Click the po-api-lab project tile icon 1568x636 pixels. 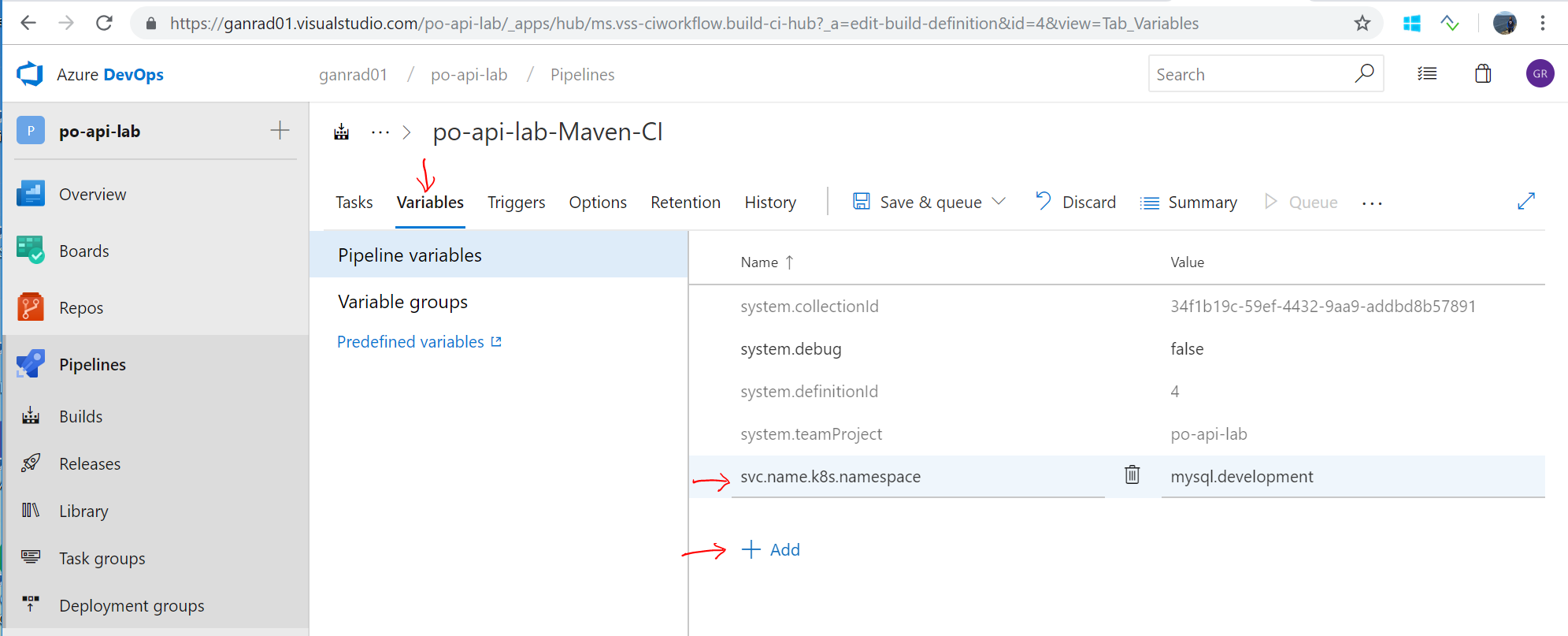(31, 131)
